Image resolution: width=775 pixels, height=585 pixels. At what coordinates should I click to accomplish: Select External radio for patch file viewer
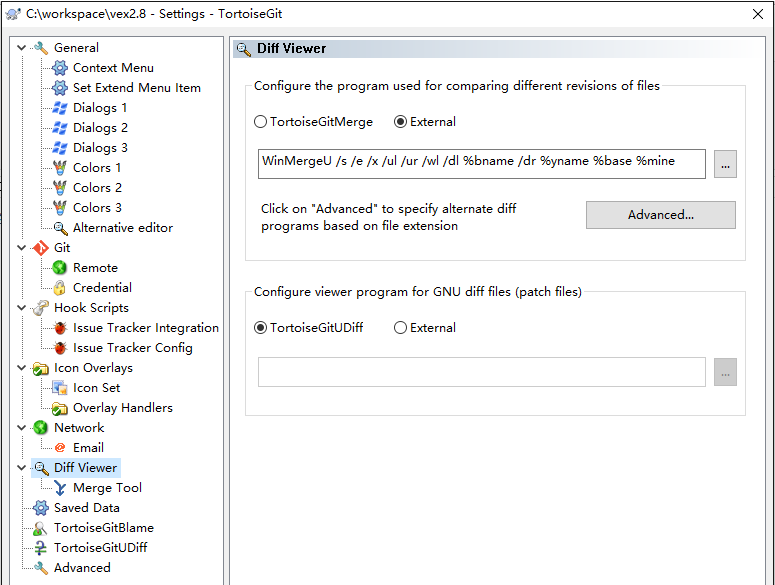point(400,328)
